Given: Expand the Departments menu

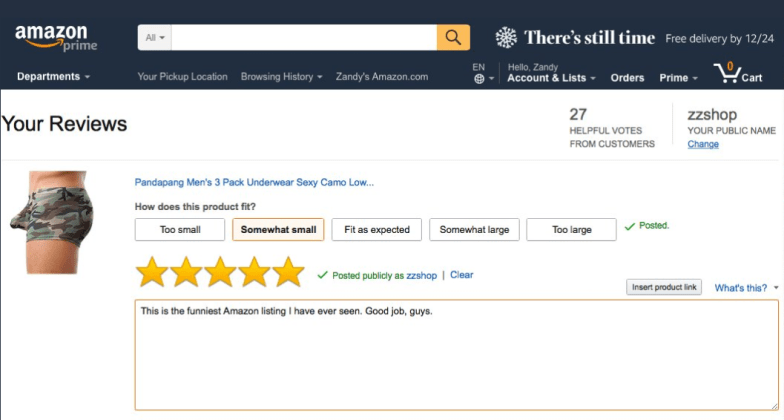Looking at the screenshot, I should point(54,76).
